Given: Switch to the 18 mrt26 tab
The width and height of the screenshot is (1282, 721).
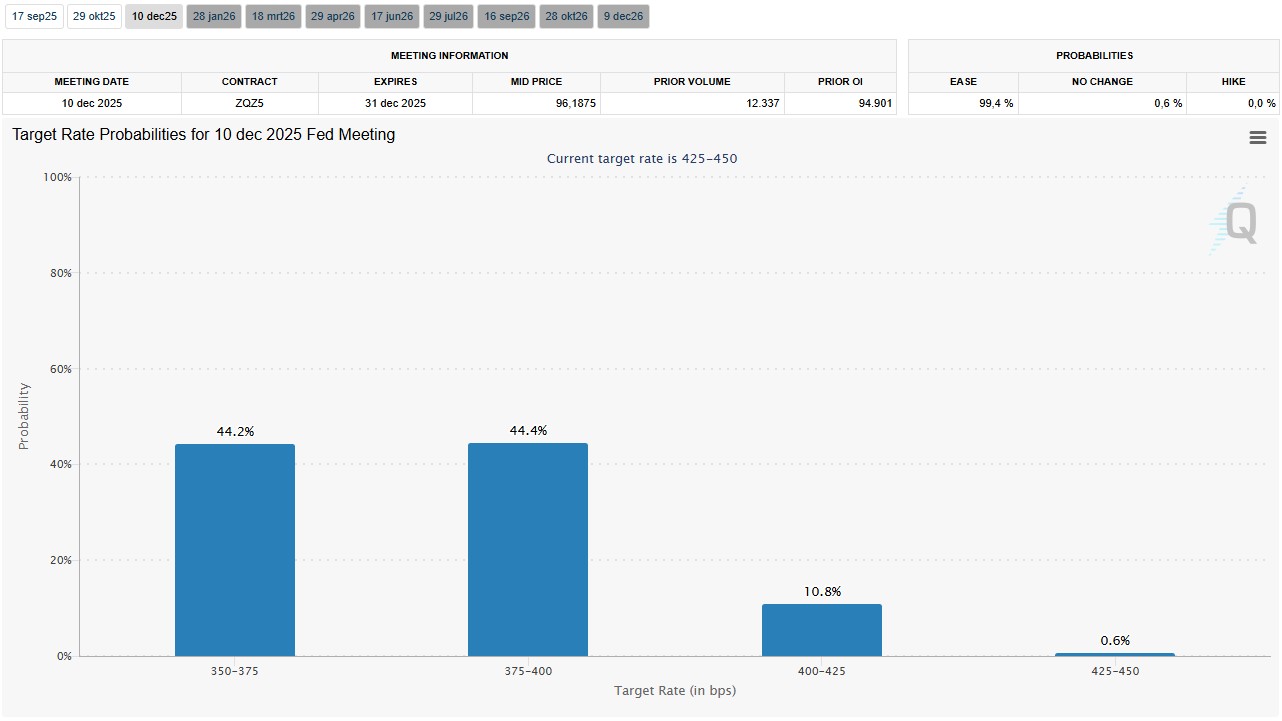Looking at the screenshot, I should (x=273, y=17).
